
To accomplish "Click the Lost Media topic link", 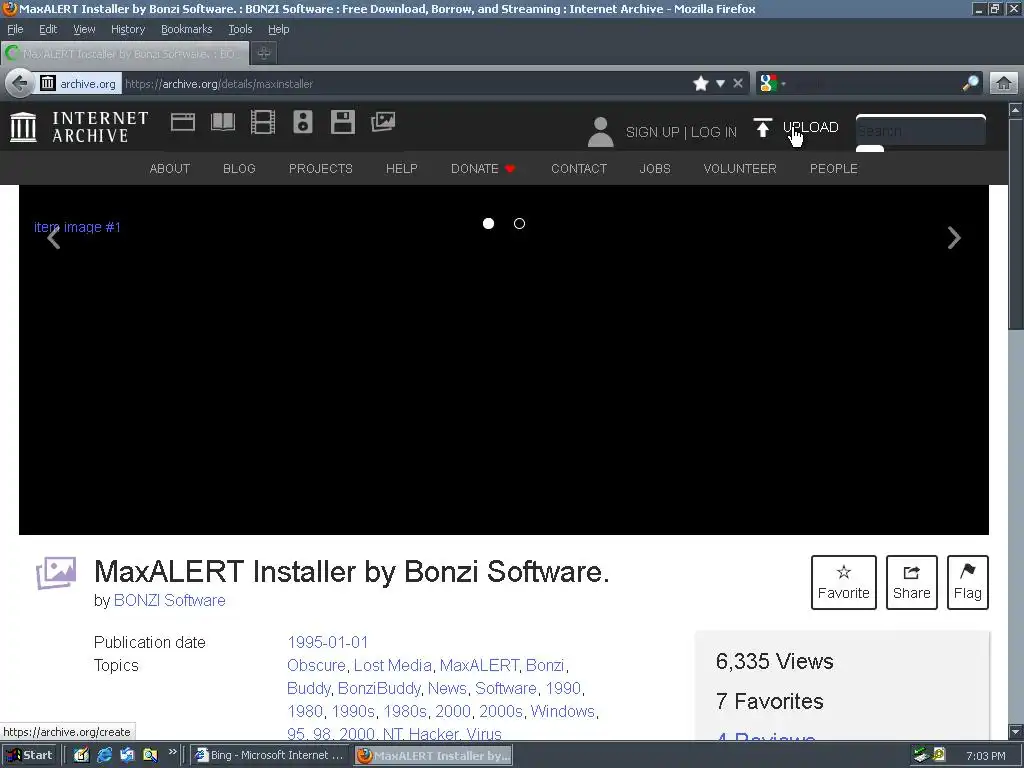I will pyautogui.click(x=392, y=665).
